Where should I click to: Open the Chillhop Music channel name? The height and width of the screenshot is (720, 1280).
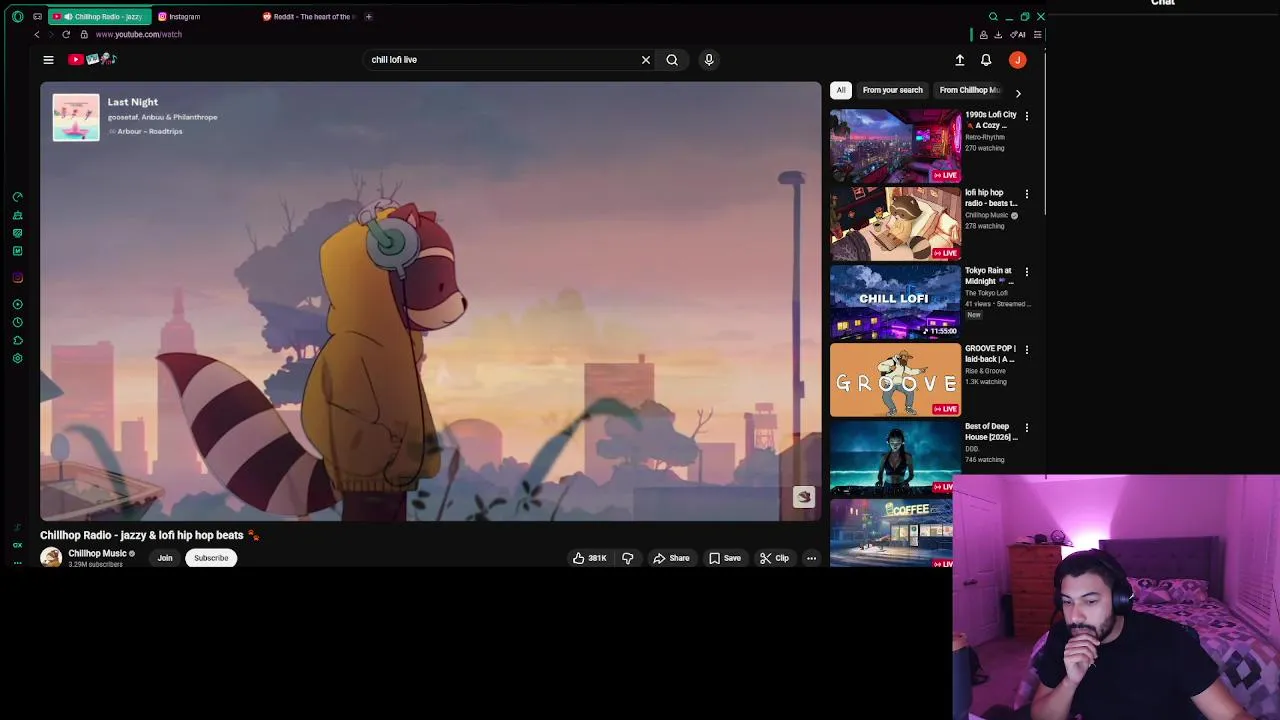[97, 554]
